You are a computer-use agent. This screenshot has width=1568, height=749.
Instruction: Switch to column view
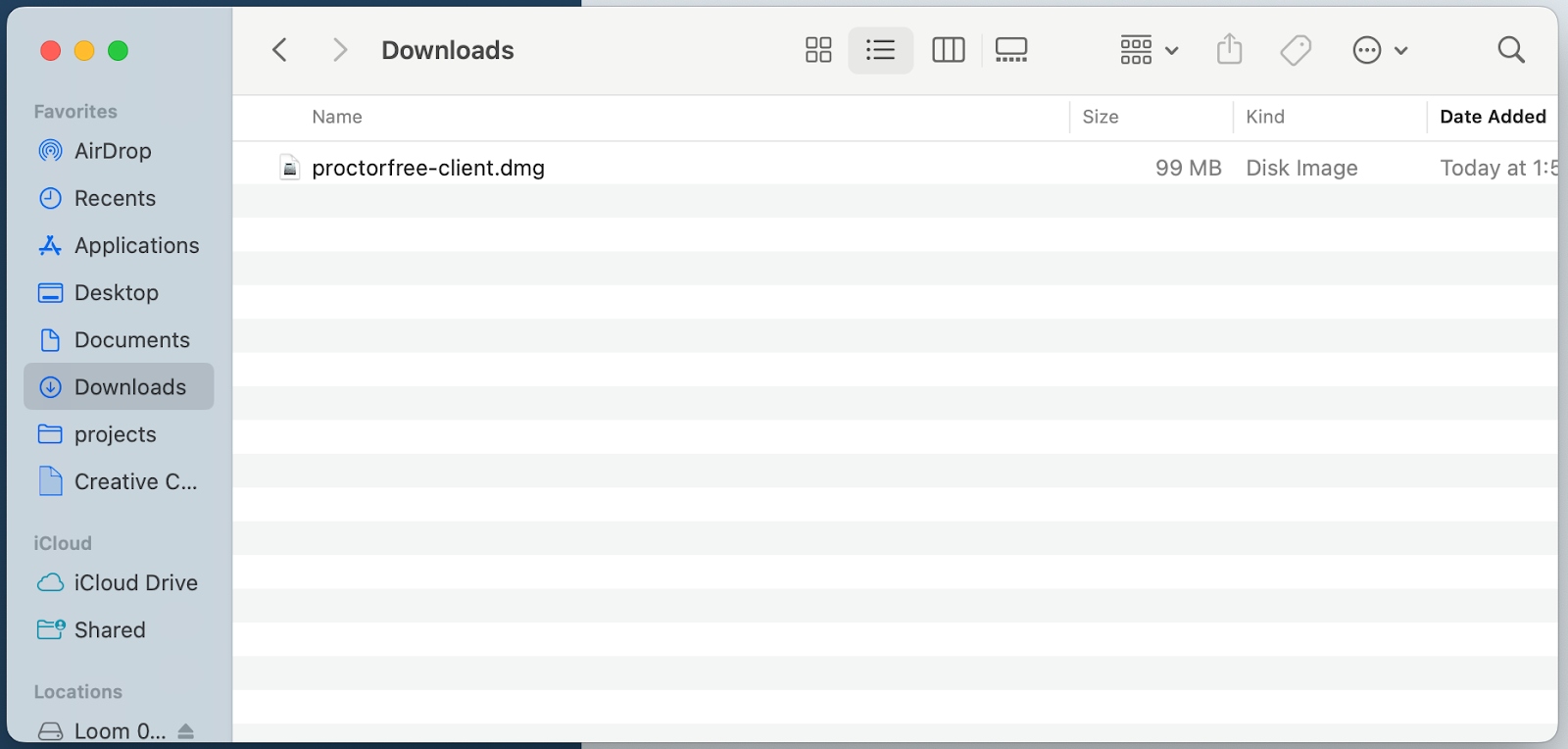tap(948, 50)
